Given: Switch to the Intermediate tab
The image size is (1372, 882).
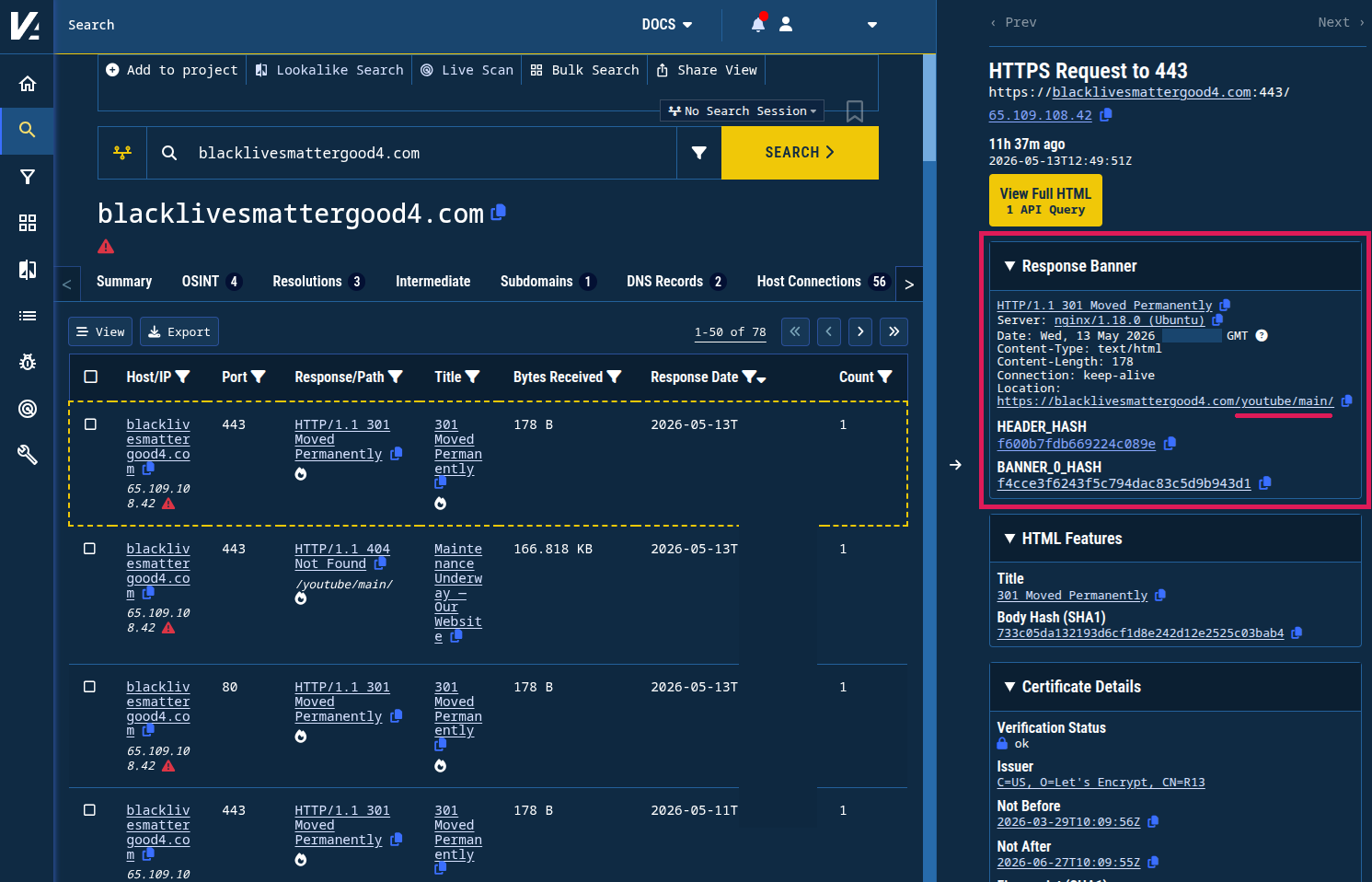Looking at the screenshot, I should pos(433,282).
